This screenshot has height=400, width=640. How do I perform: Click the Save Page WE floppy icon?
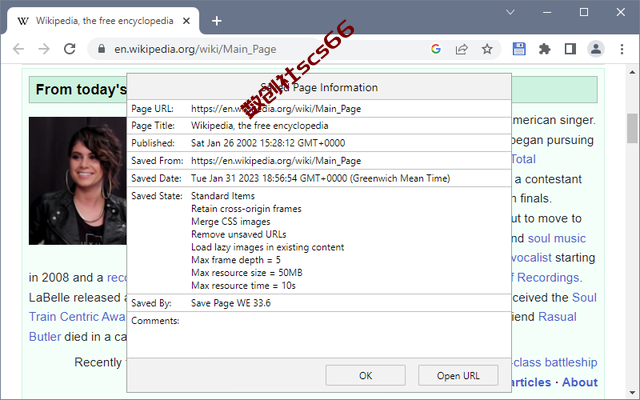point(519,49)
